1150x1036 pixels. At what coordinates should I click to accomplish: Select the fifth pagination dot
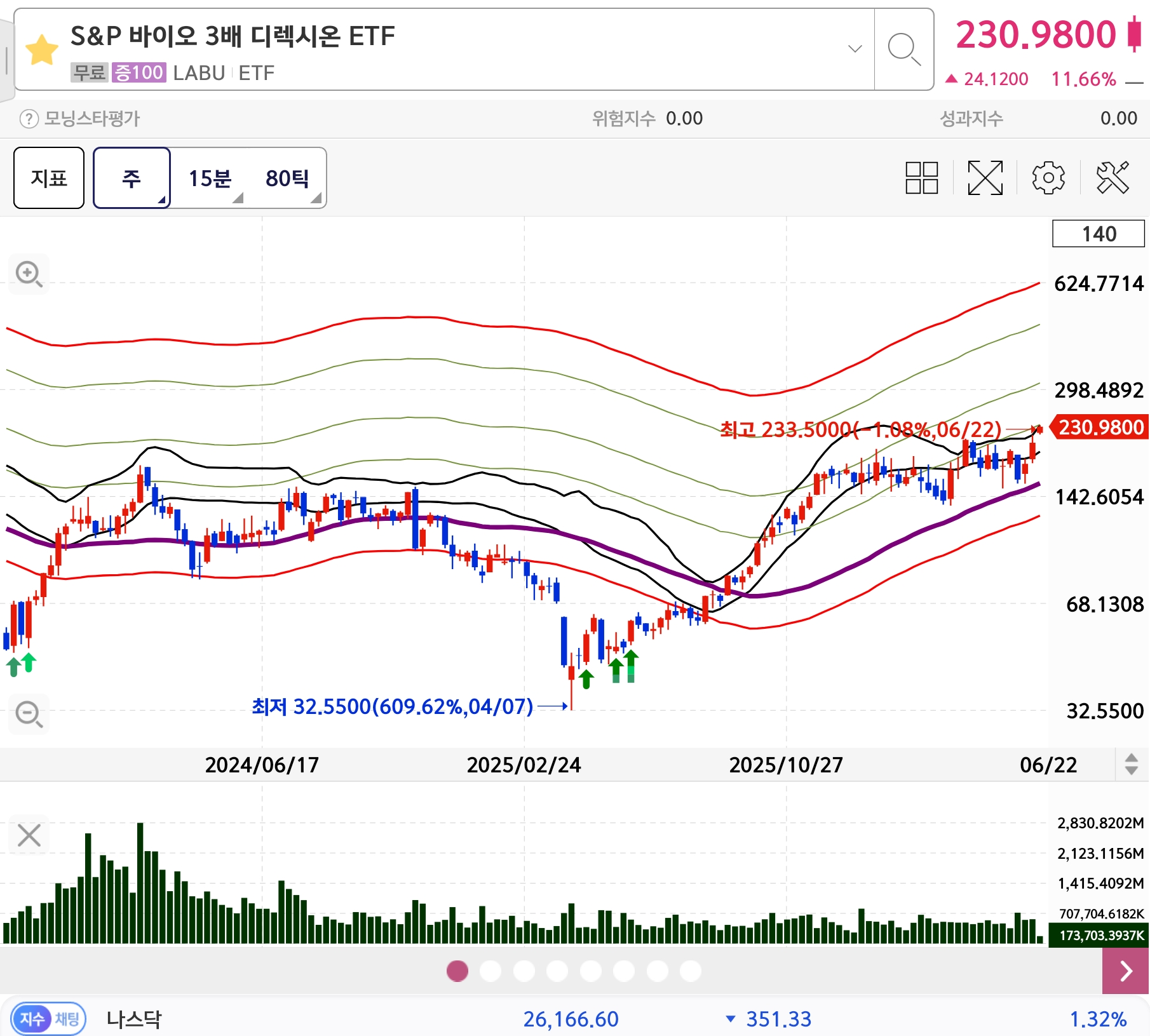[x=591, y=971]
